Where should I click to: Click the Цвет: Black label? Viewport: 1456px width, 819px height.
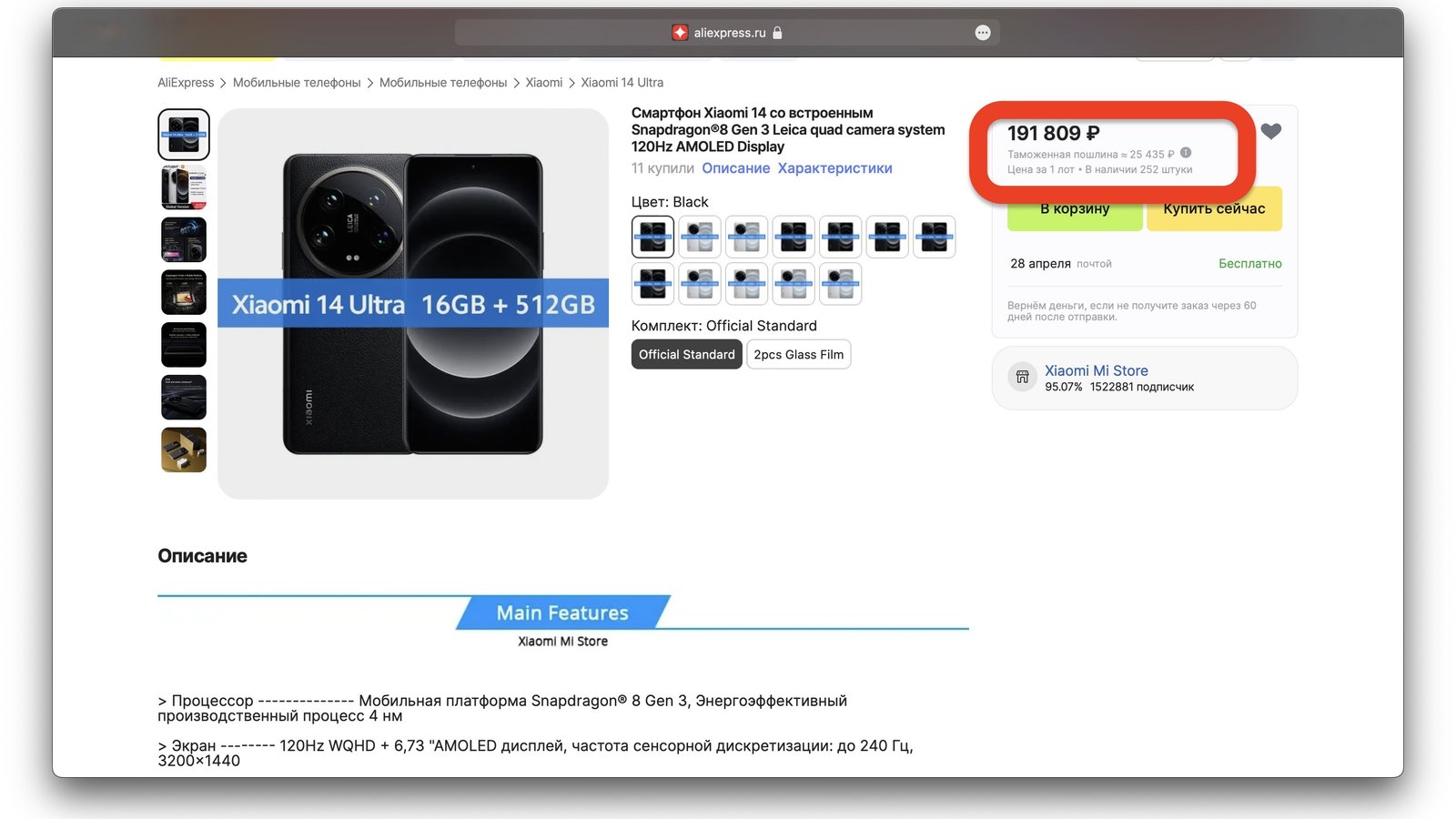670,202
